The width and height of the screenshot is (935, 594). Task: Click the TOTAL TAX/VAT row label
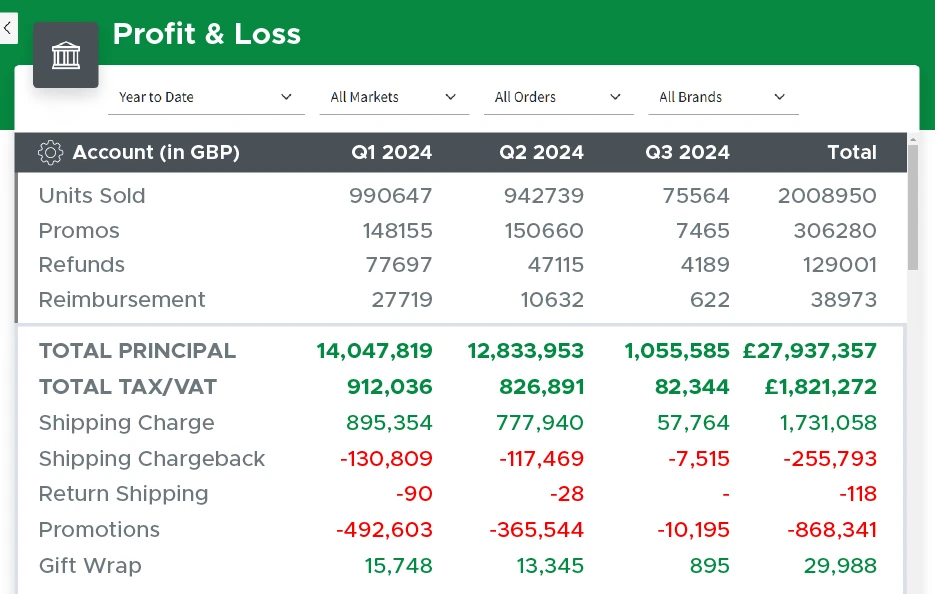pyautogui.click(x=128, y=386)
